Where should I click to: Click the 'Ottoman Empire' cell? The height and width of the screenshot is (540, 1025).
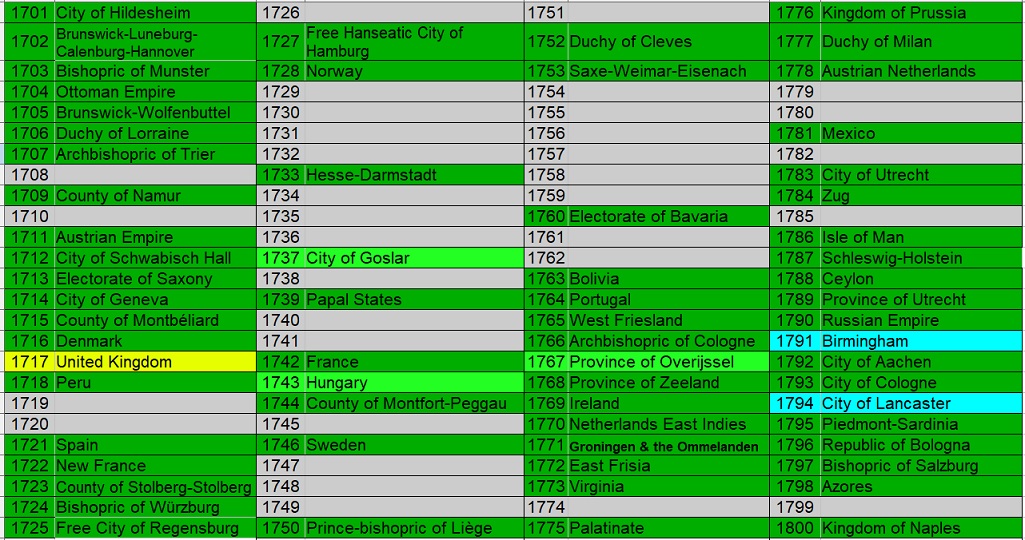tap(155, 92)
